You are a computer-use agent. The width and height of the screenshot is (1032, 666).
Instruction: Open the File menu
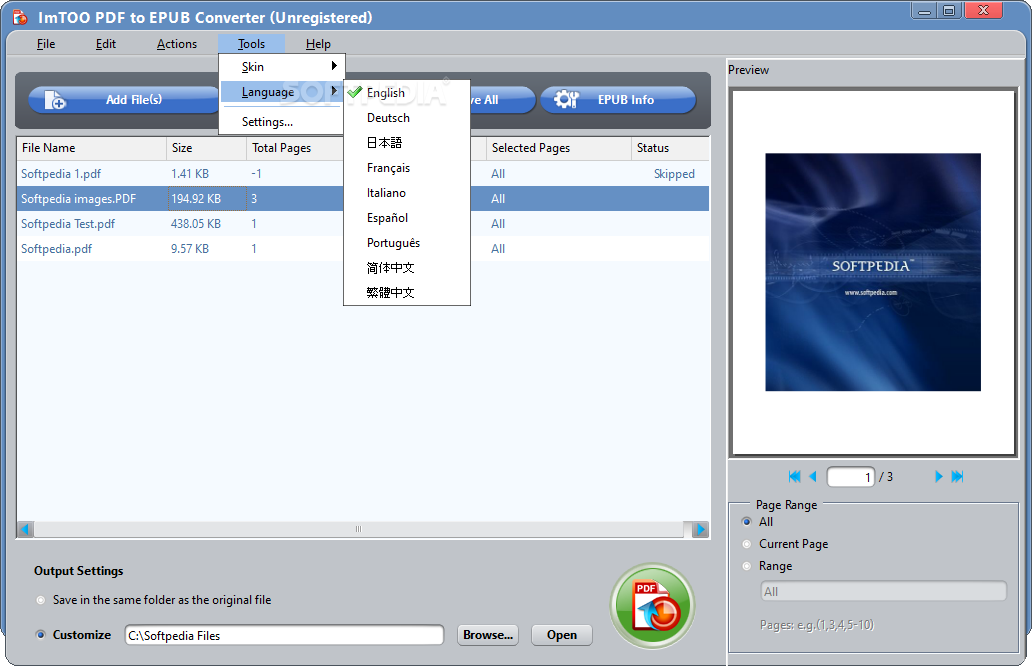pos(45,44)
